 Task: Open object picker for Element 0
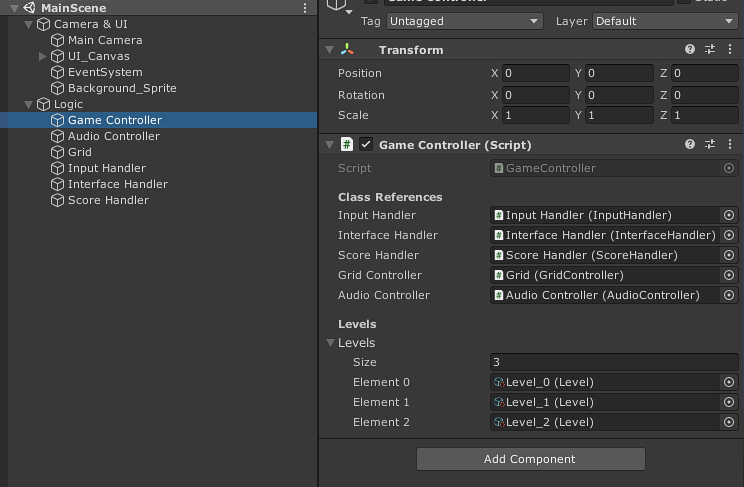(x=729, y=382)
